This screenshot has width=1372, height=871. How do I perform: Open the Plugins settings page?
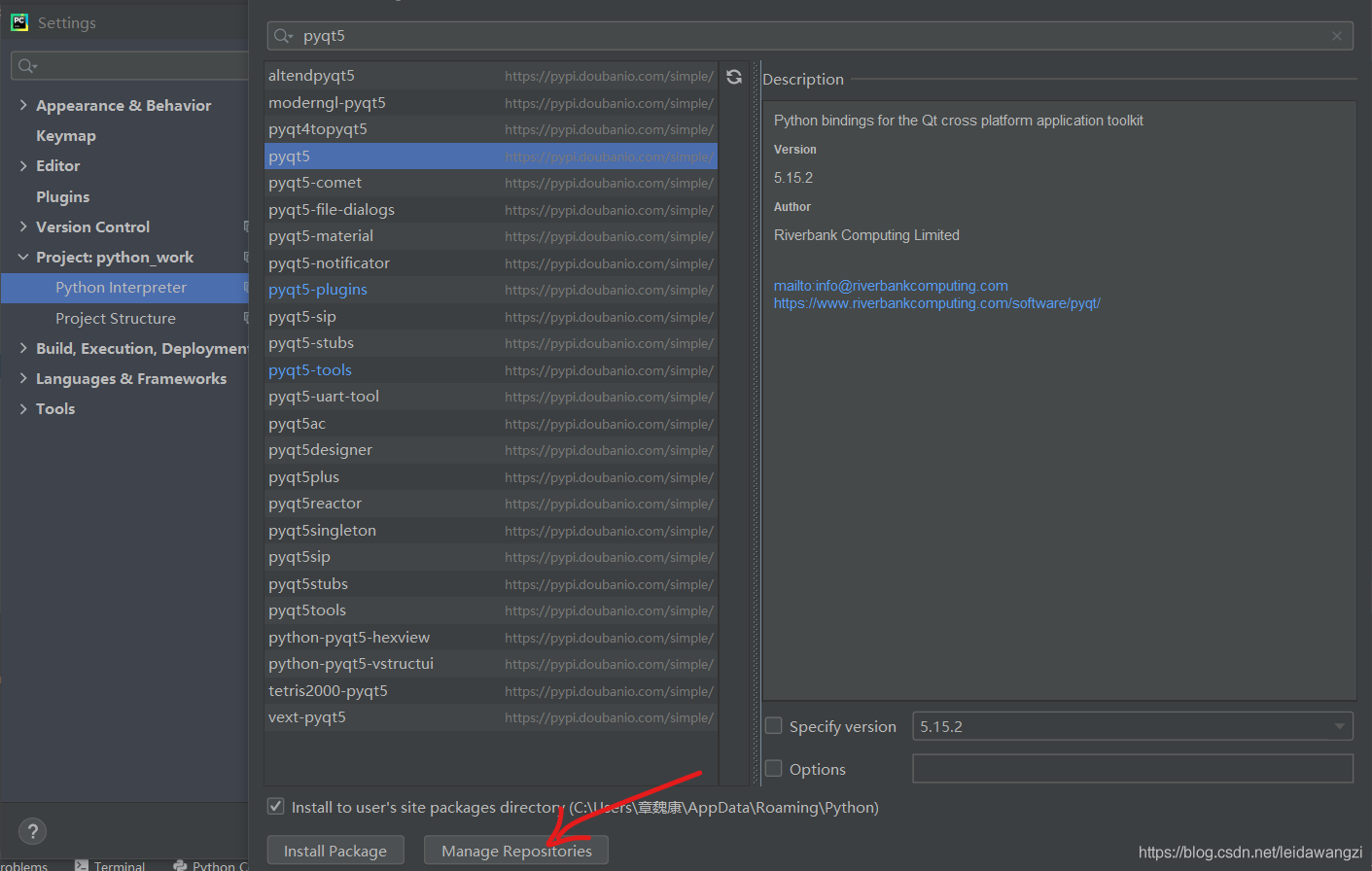(62, 196)
